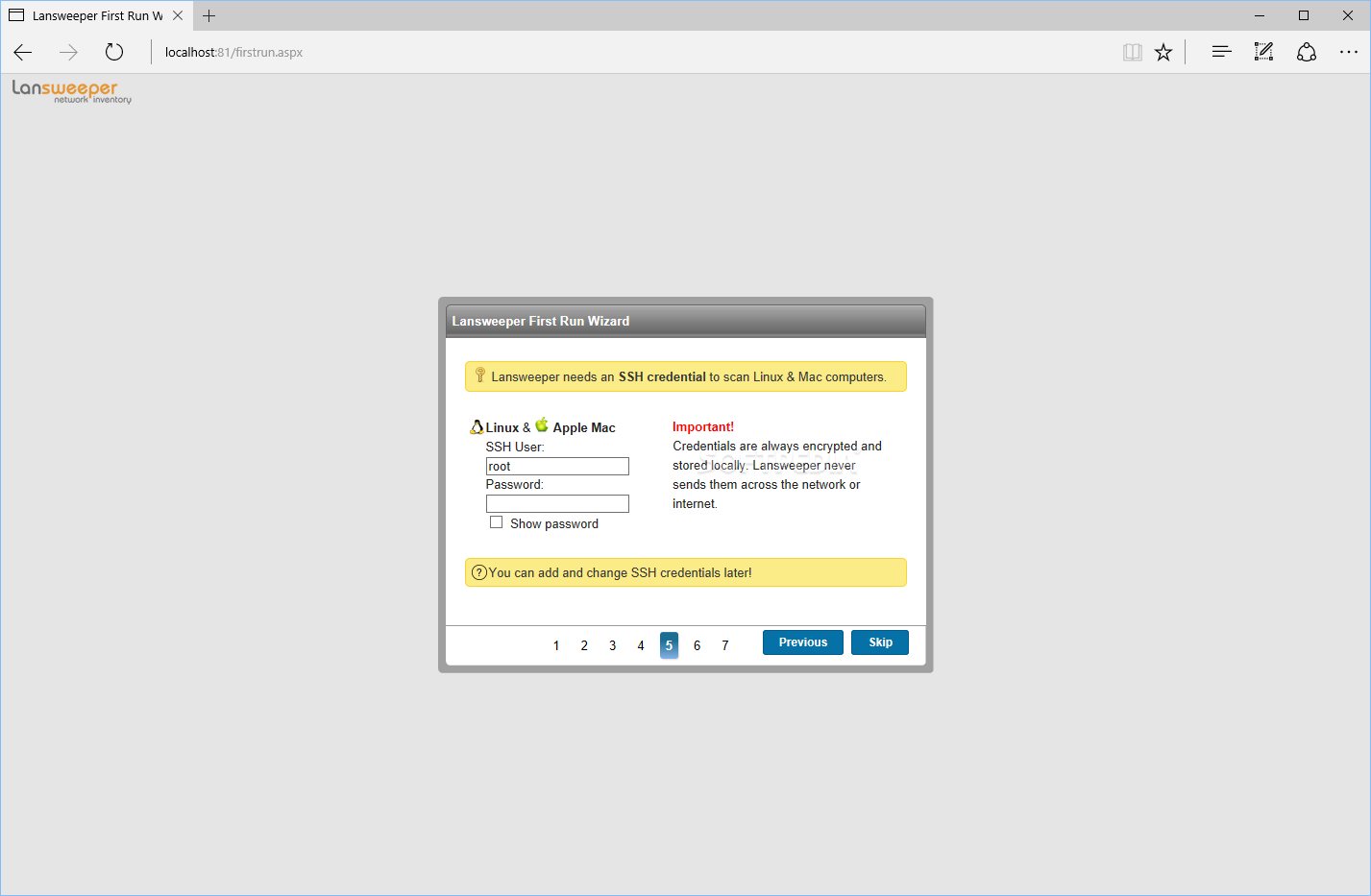Select current wizard step 5
This screenshot has height=896, width=1371.
coord(669,645)
